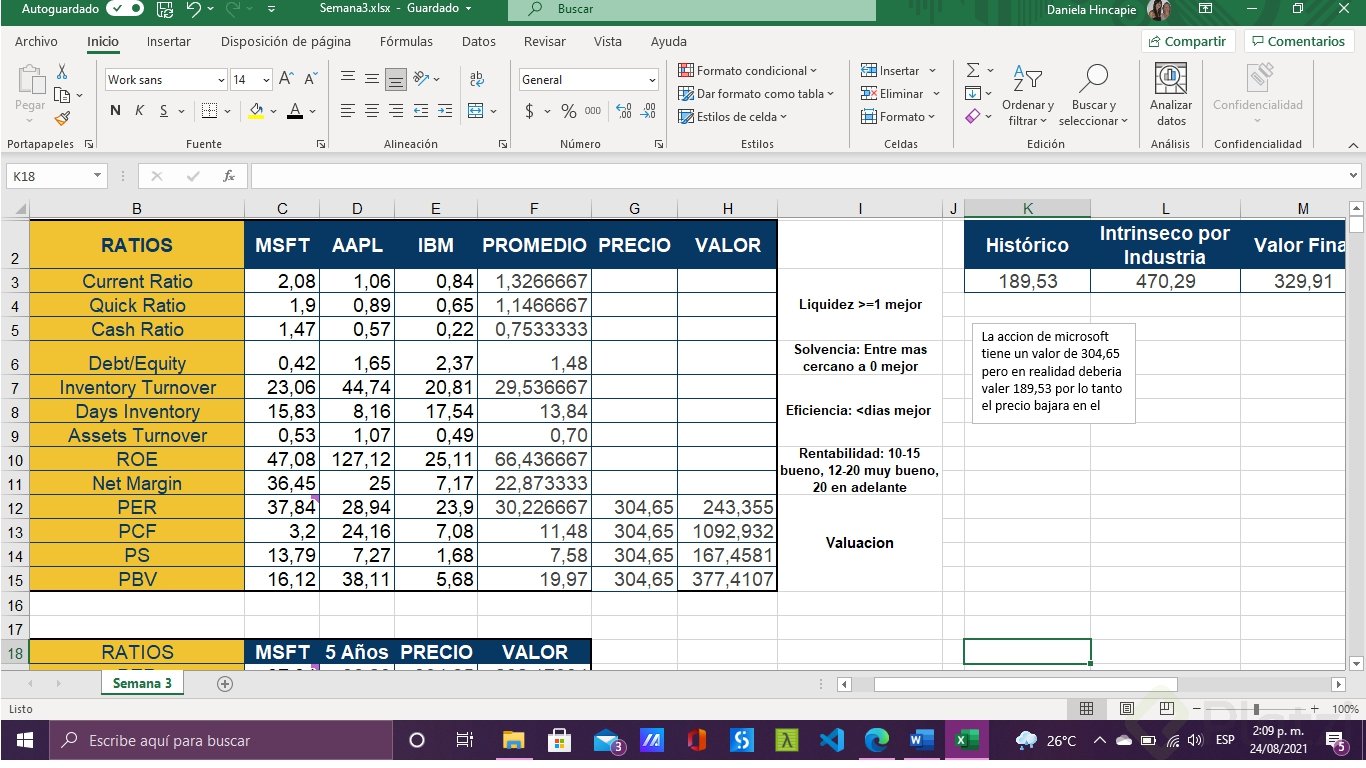Increase the font size
Viewport: 1366px width, 768px height.
(286, 79)
